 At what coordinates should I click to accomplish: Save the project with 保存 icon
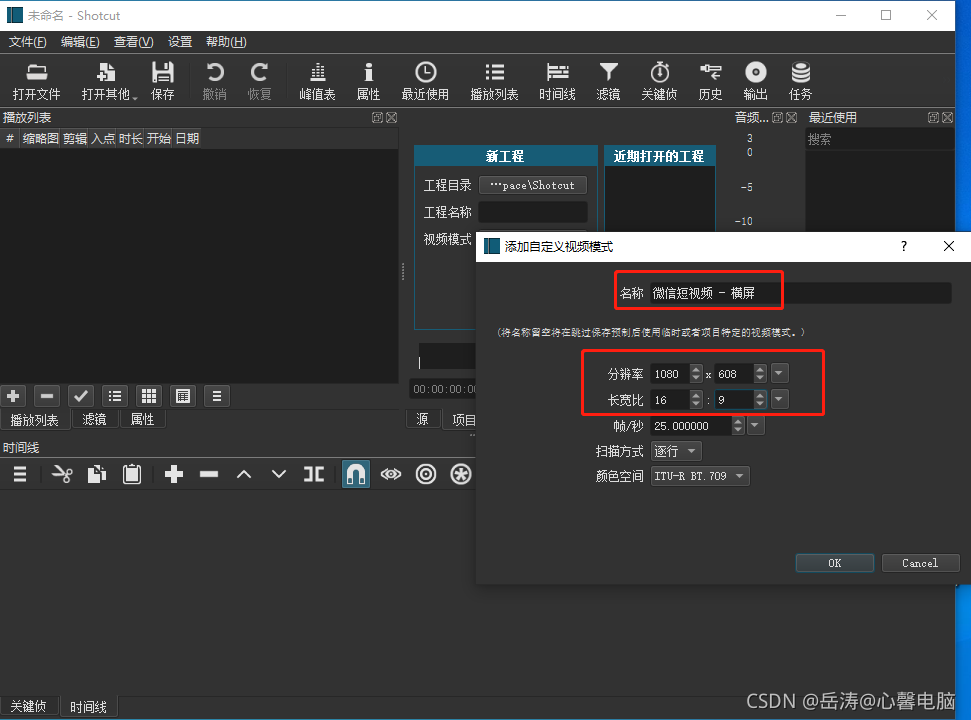(163, 81)
